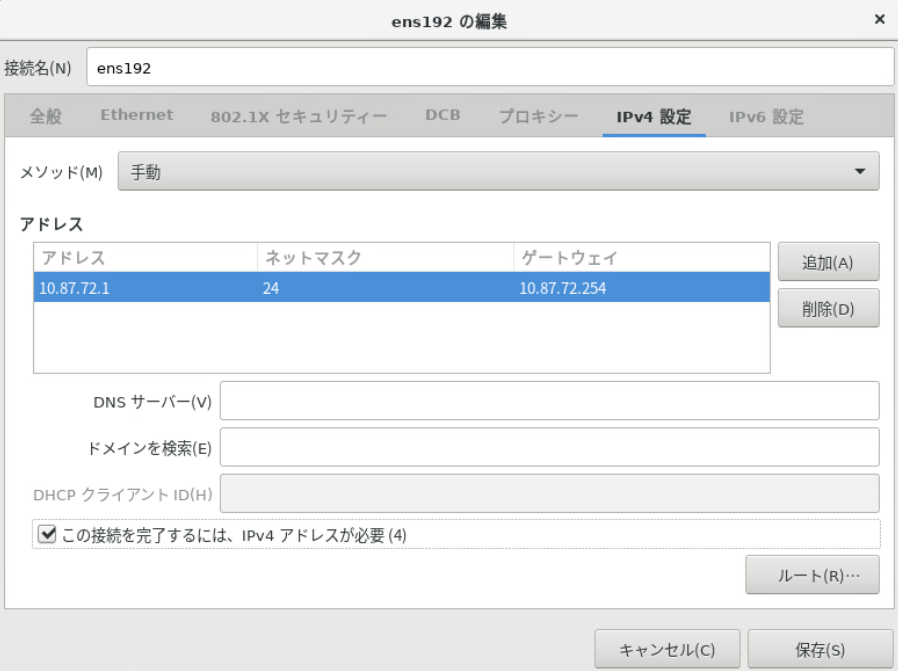Select the DCB tab
This screenshot has height=671, width=898.
point(443,115)
